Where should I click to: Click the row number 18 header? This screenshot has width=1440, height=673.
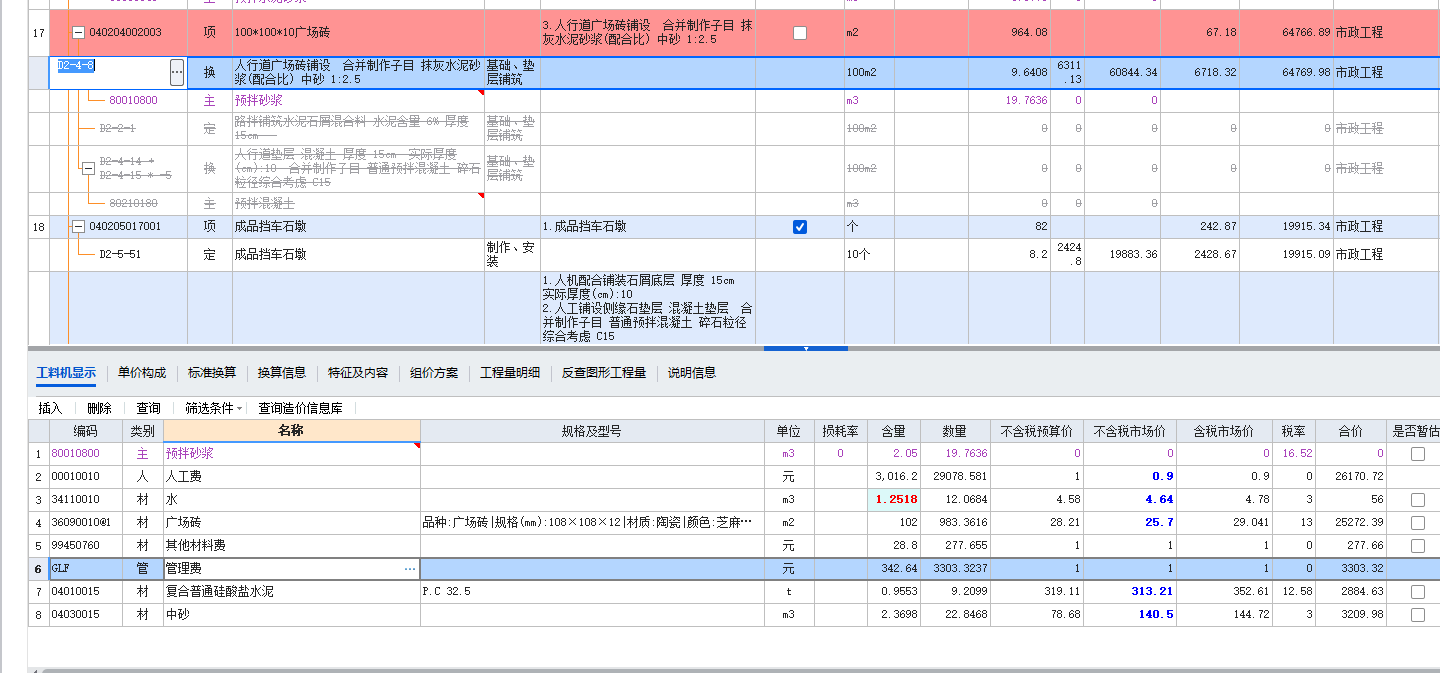coord(38,227)
